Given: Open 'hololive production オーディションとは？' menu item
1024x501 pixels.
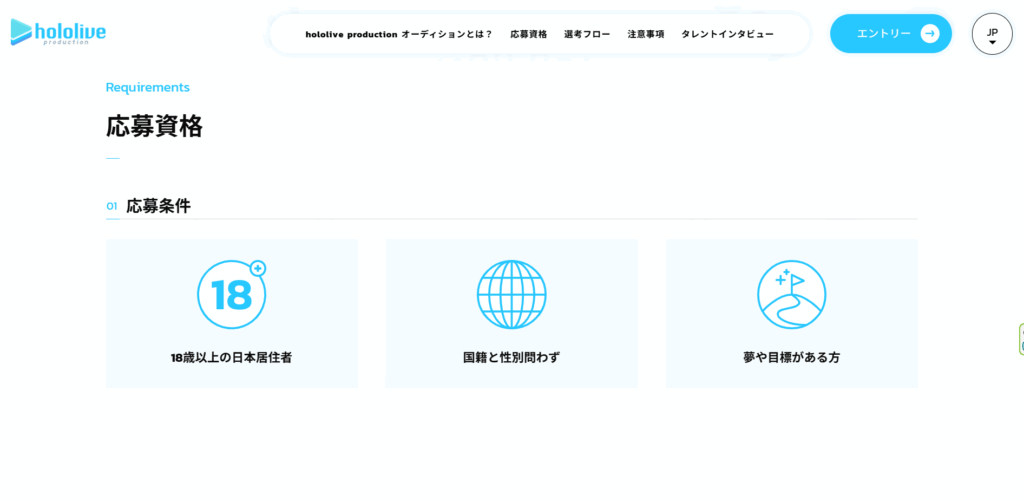Looking at the screenshot, I should click(398, 34).
